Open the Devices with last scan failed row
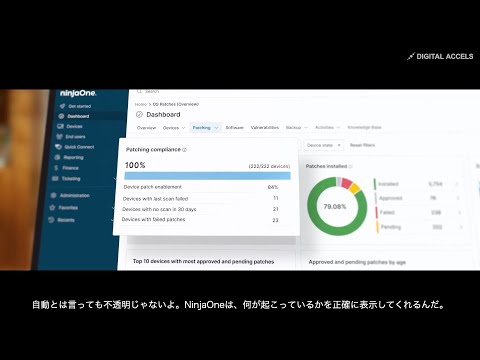This screenshot has height=360, width=480. coord(200,199)
